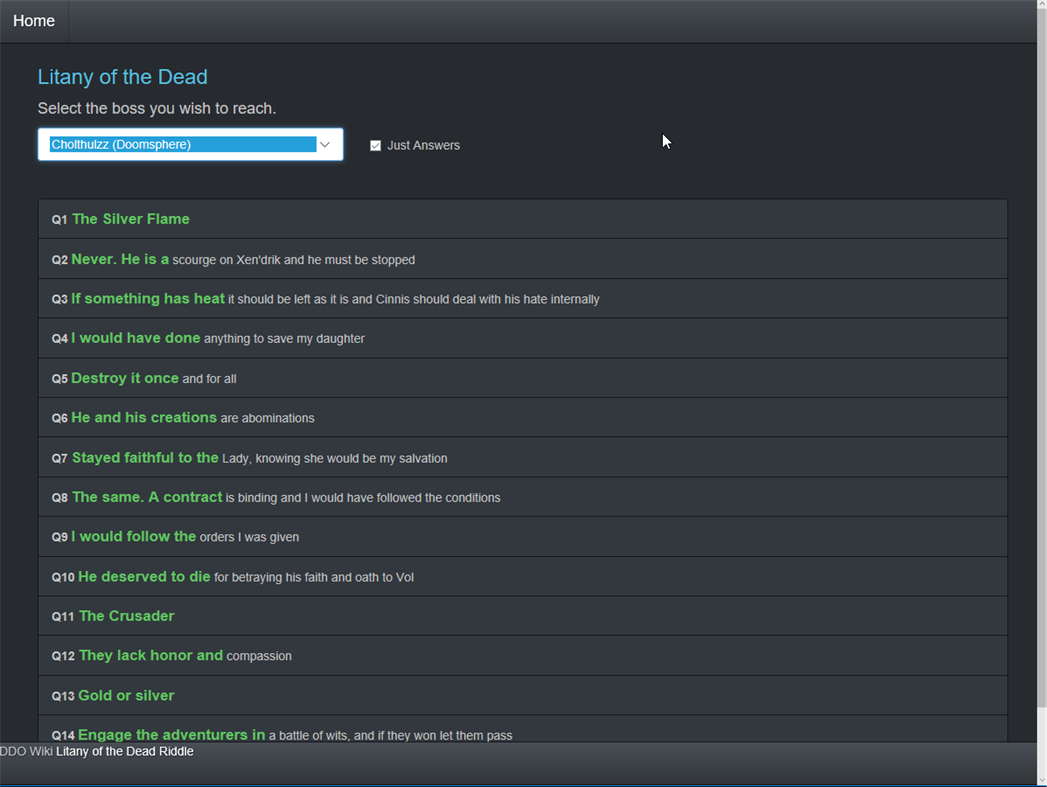Open the boss selection dropdown
1047x787 pixels.
pos(190,144)
